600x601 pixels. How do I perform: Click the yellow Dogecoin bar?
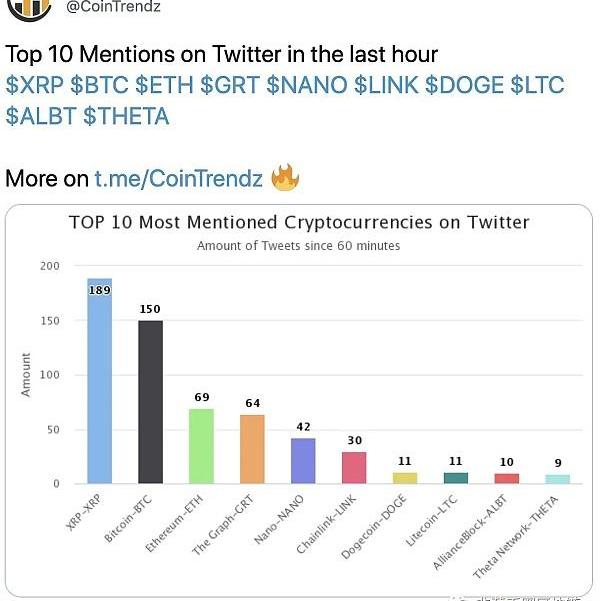click(405, 478)
